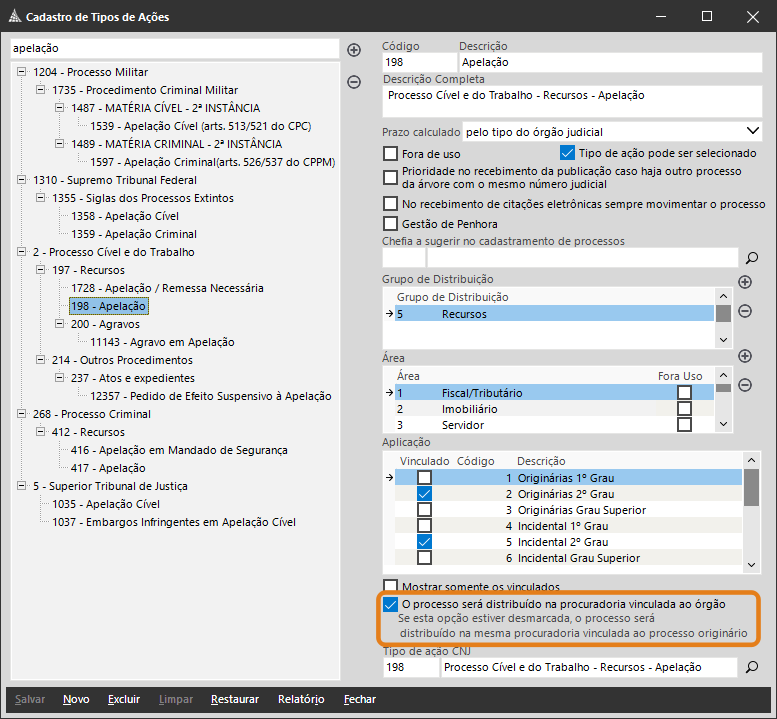This screenshot has width=777, height=719.
Task: Remove the selected Área entry
Action: [x=745, y=385]
